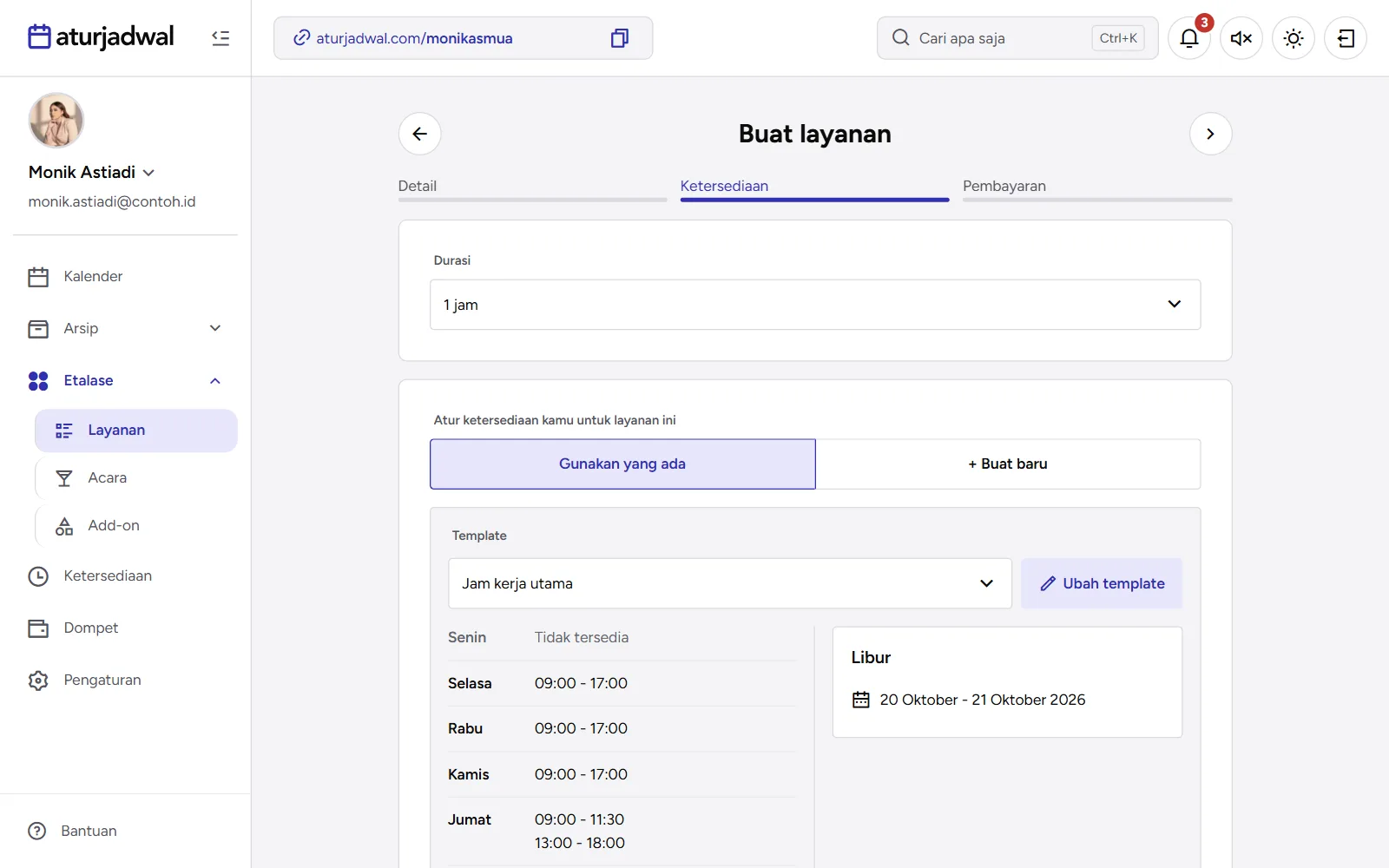The height and width of the screenshot is (868, 1389).
Task: Click the search magnifier icon
Action: [901, 37]
